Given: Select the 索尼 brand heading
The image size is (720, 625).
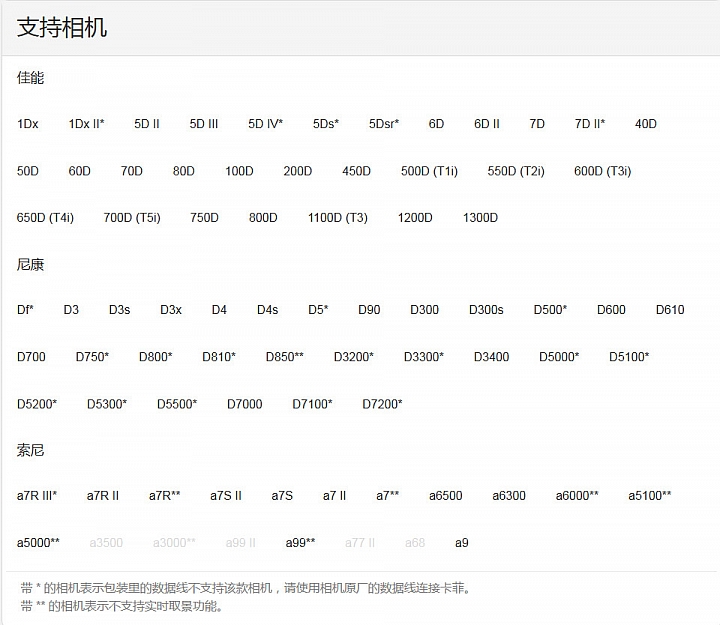Looking at the screenshot, I should [30, 450].
